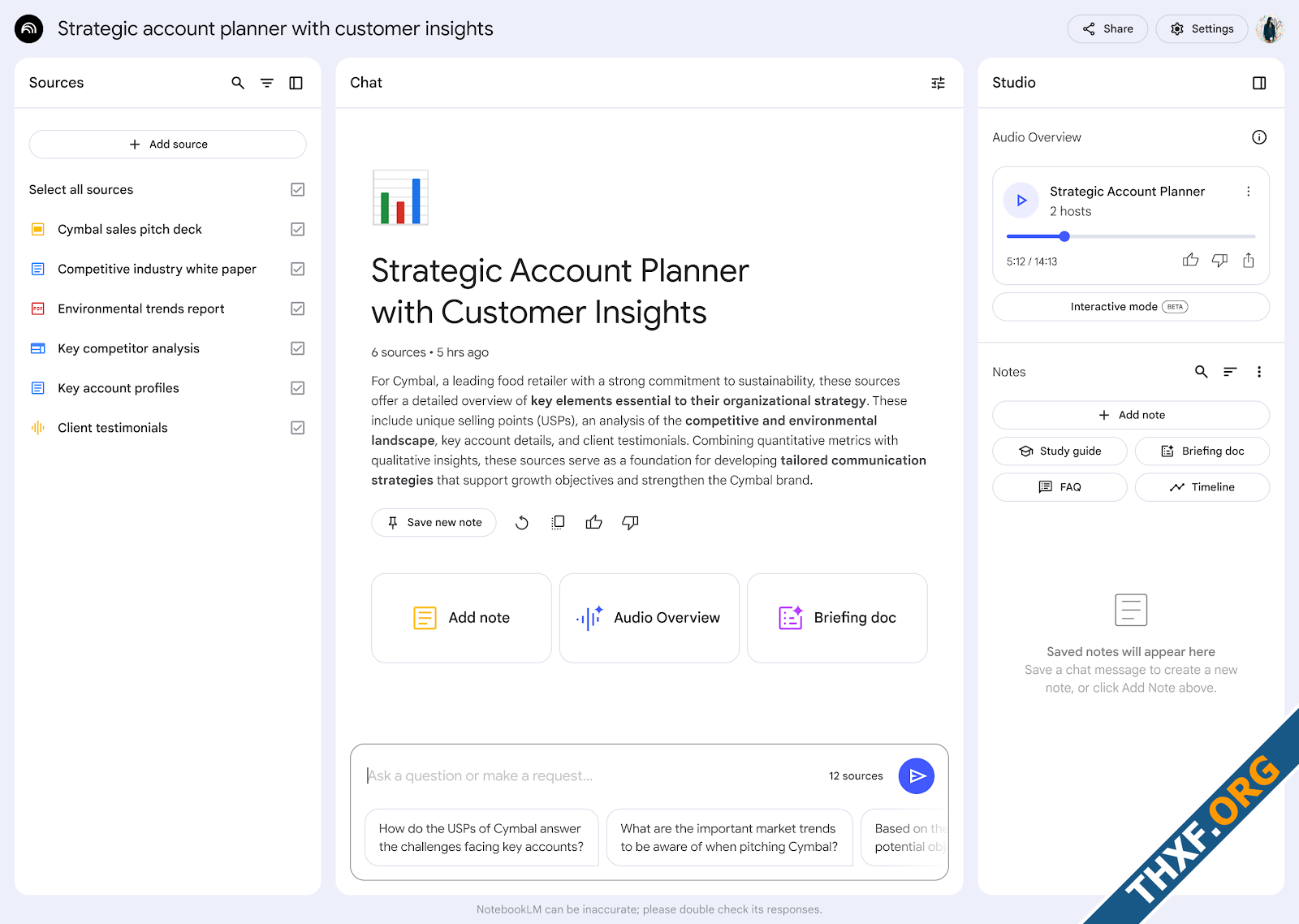Viewport: 1299px width, 924px height.
Task: Open the sources filter icon
Action: (267, 83)
